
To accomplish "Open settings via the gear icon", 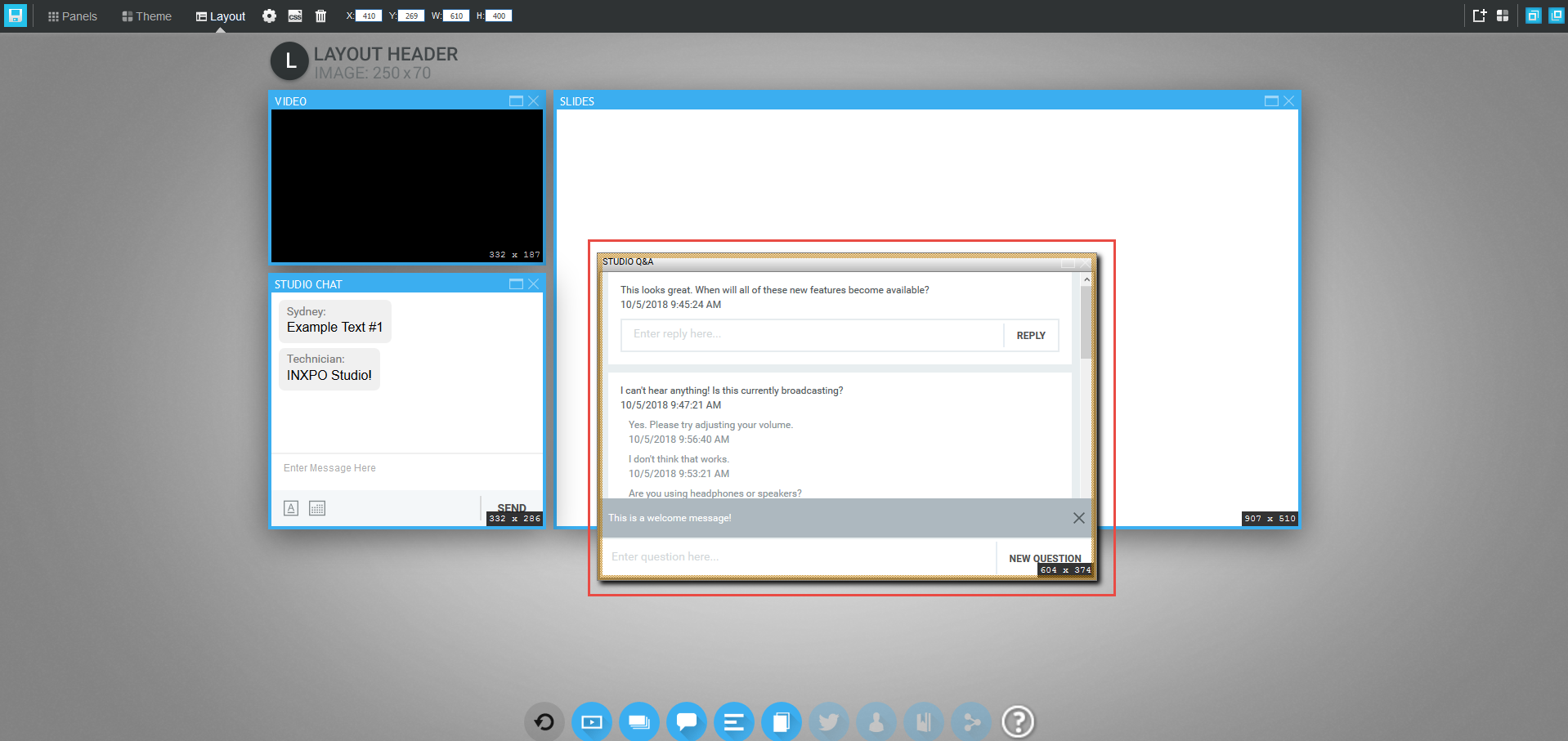I will point(269,16).
